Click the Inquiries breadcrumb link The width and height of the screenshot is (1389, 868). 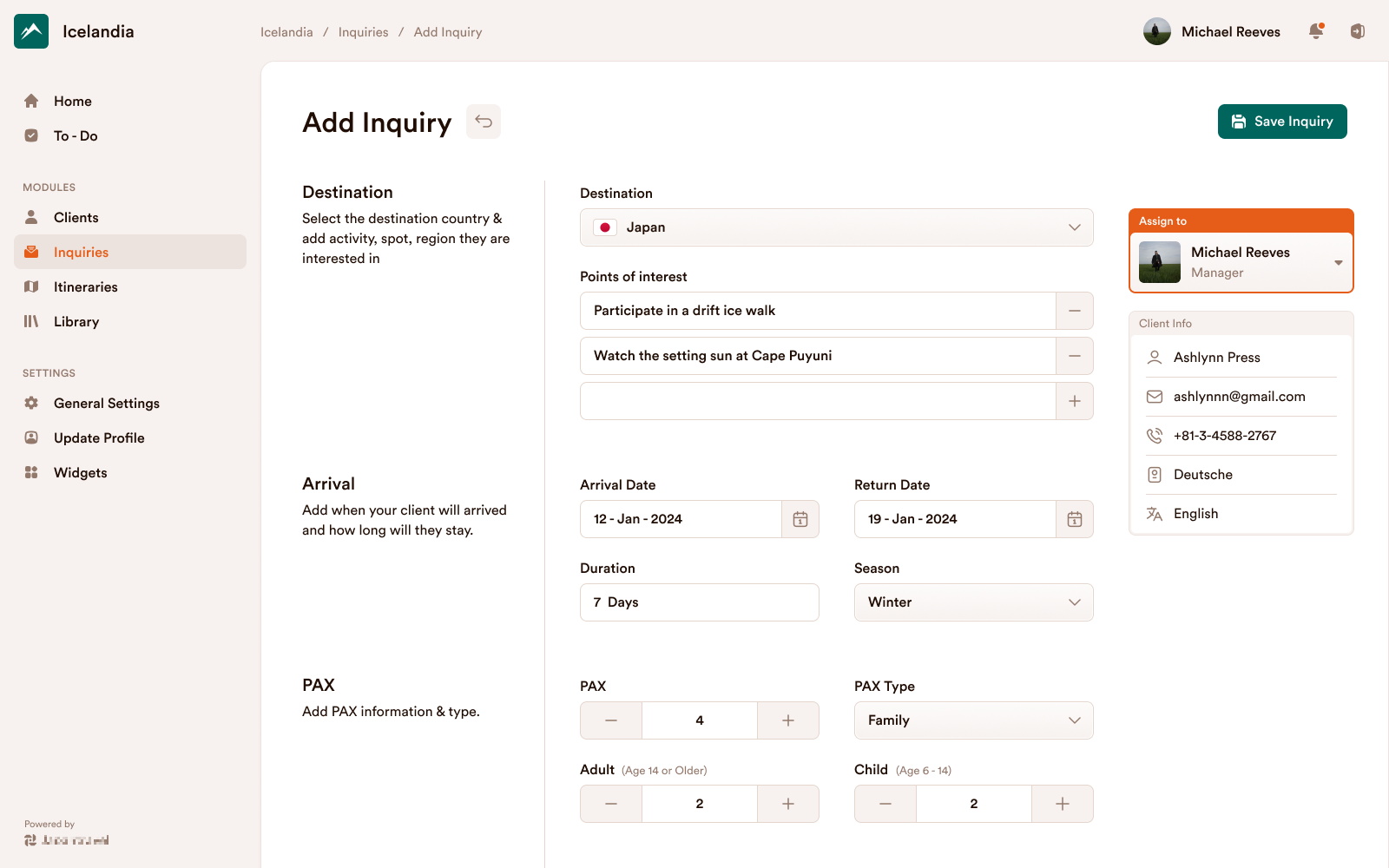tap(363, 32)
